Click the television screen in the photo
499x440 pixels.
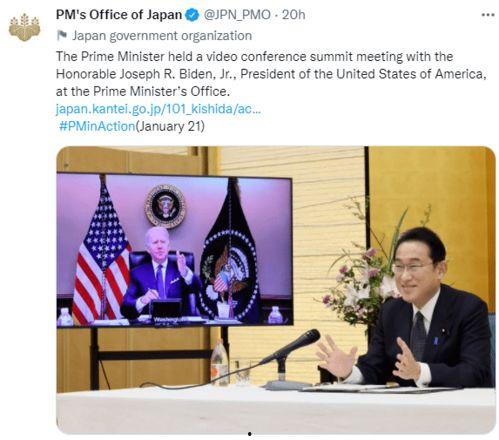click(x=175, y=250)
